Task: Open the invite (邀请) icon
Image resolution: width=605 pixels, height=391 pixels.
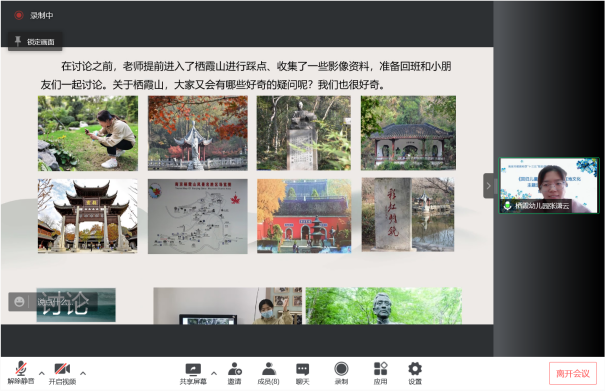Action: (x=234, y=373)
